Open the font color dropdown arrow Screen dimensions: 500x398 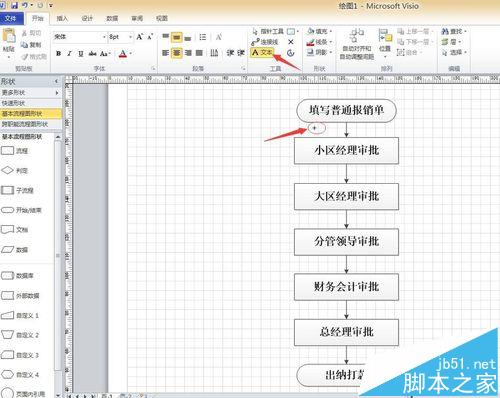(x=131, y=53)
